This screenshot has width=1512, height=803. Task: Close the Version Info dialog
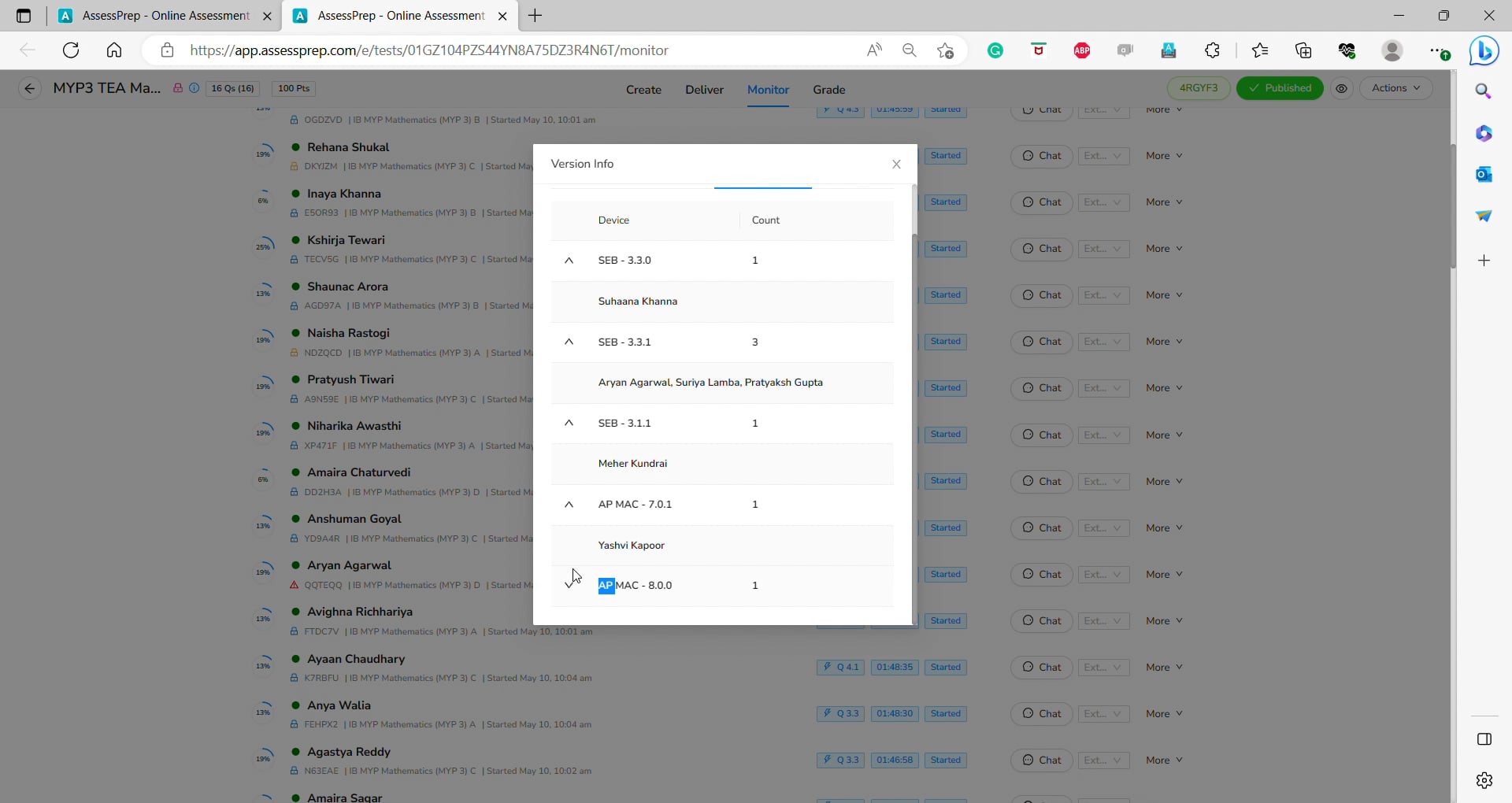click(x=896, y=164)
